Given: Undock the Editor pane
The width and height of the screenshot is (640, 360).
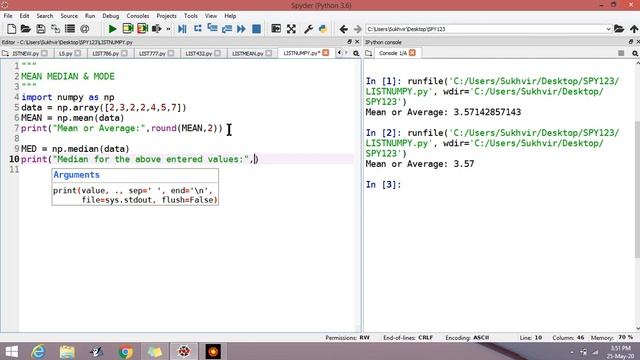Looking at the screenshot, I should [x=349, y=42].
